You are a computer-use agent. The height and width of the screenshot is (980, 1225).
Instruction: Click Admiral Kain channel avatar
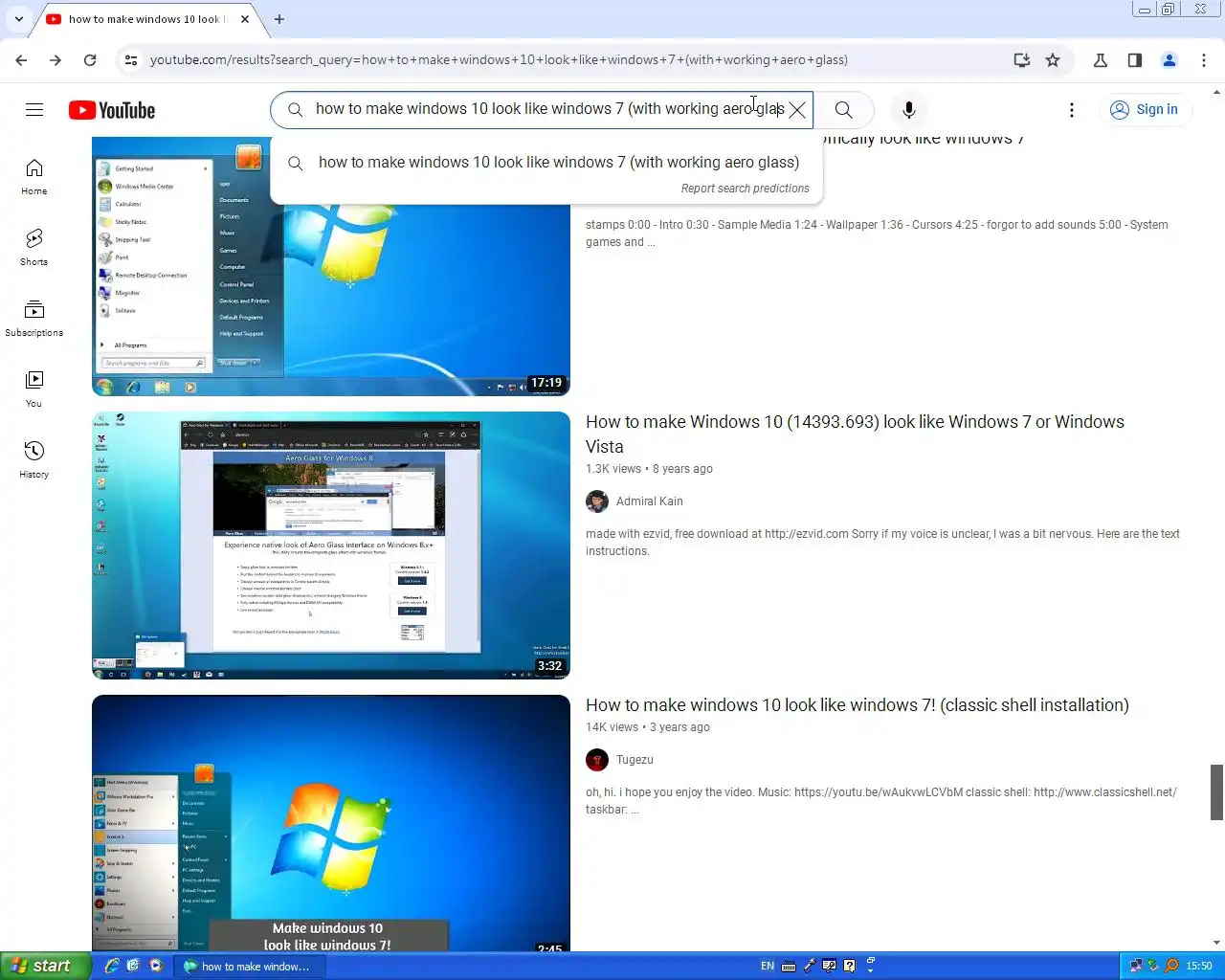[x=597, y=501]
